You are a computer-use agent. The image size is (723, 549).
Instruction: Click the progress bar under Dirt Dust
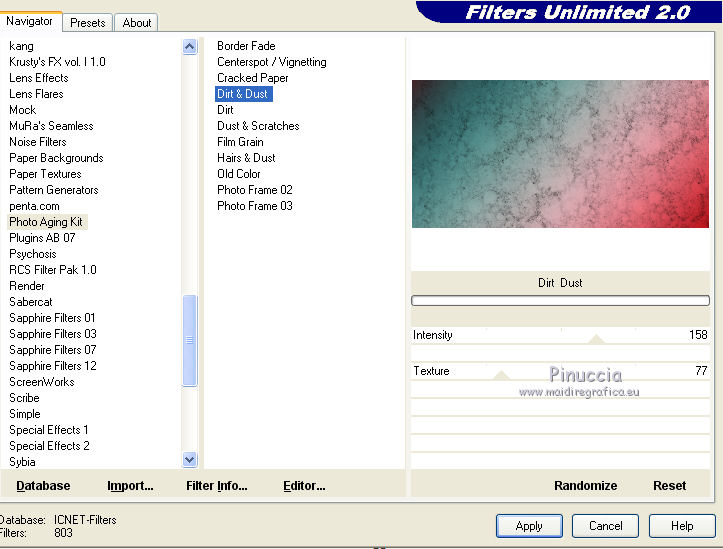point(560,301)
